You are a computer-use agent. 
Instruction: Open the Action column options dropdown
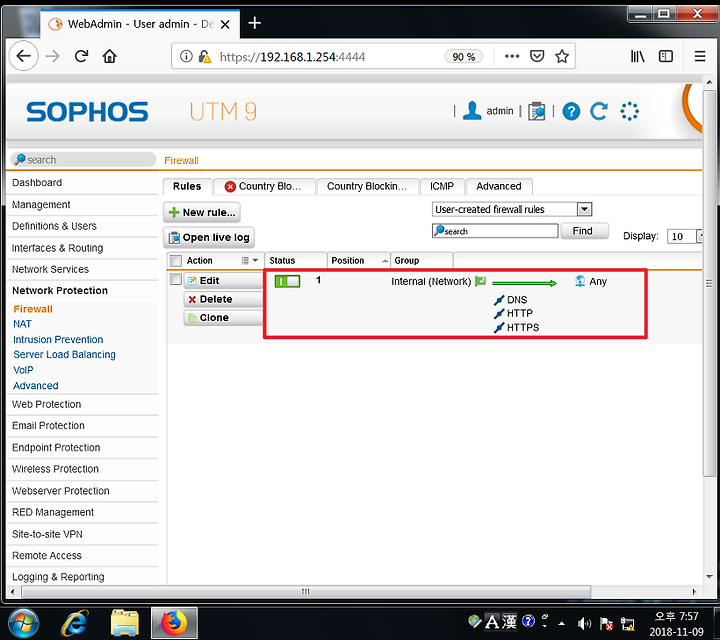[x=250, y=260]
